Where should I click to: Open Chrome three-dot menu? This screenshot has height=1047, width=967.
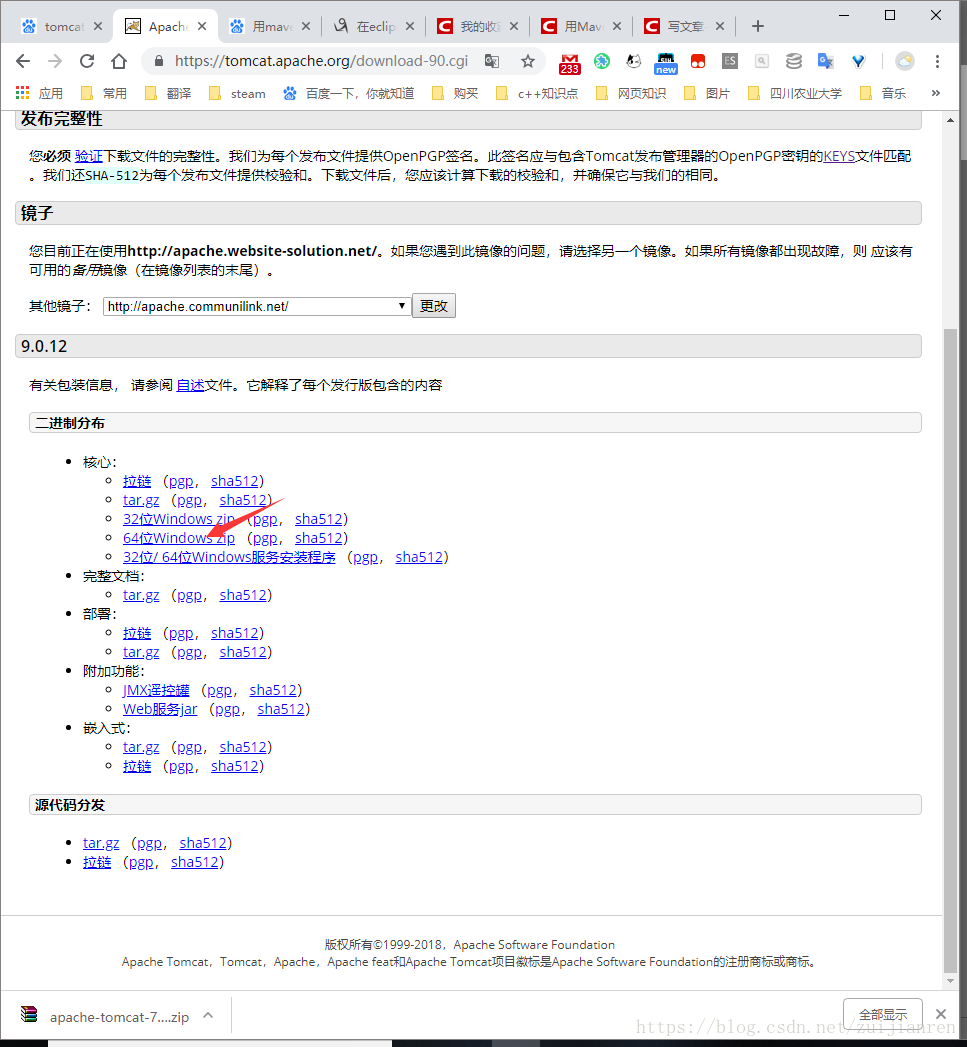[x=938, y=61]
